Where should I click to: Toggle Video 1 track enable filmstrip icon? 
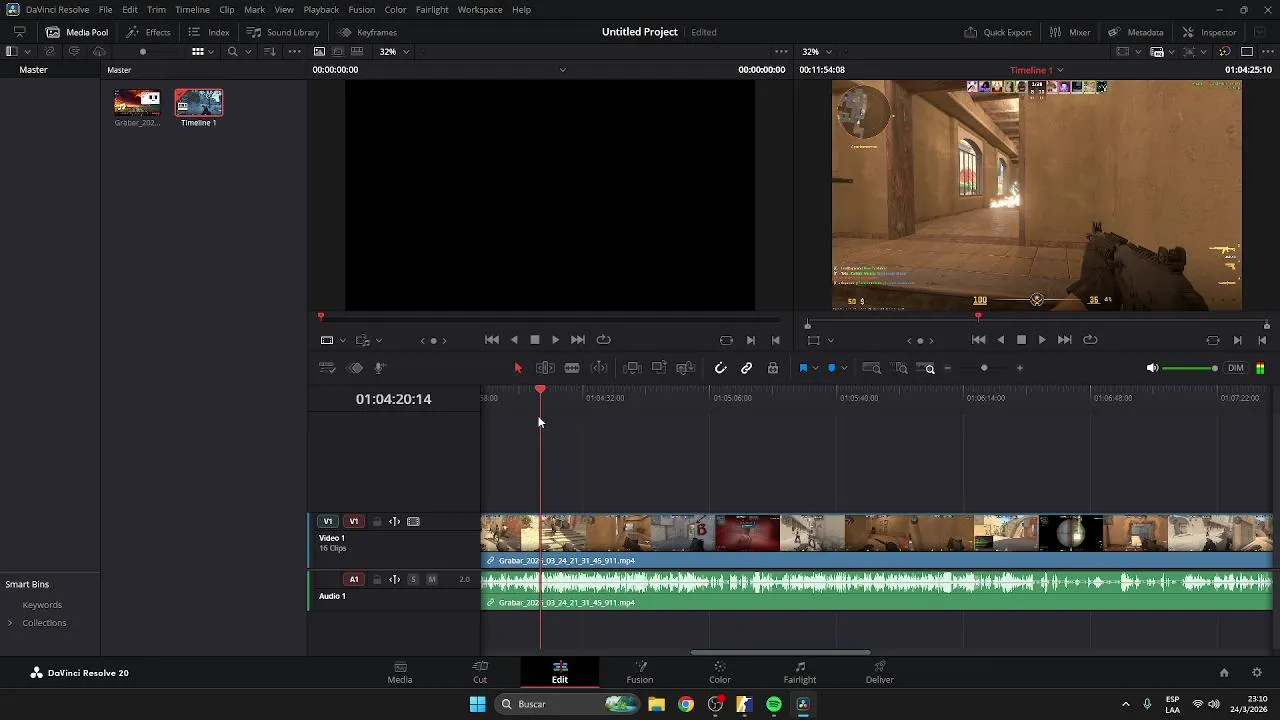pyautogui.click(x=413, y=522)
